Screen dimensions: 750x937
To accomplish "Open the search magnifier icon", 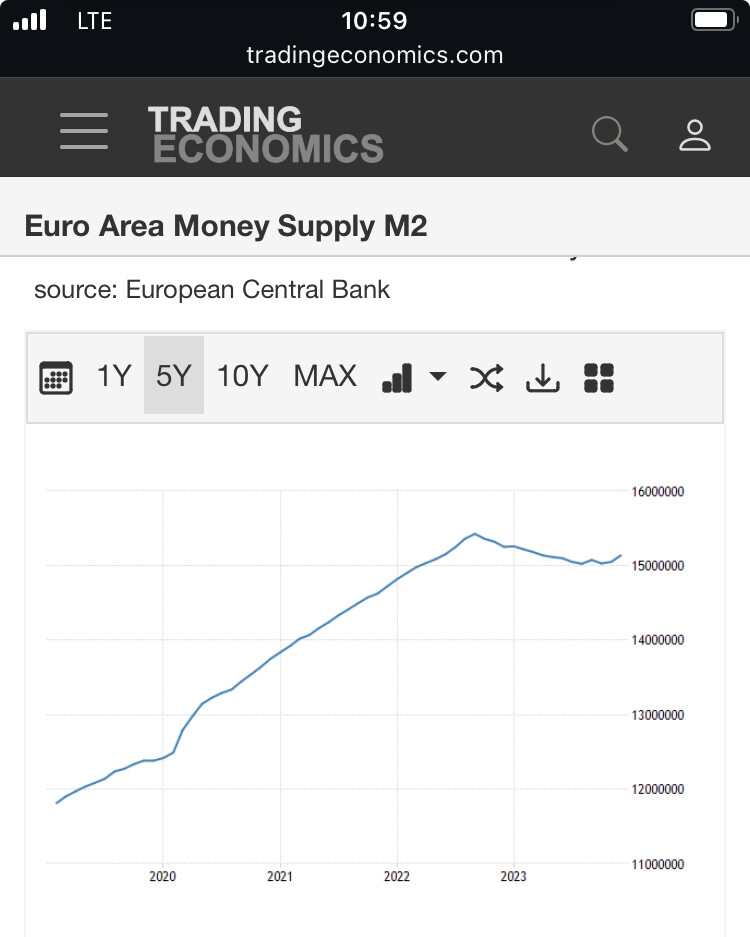I will coord(610,134).
